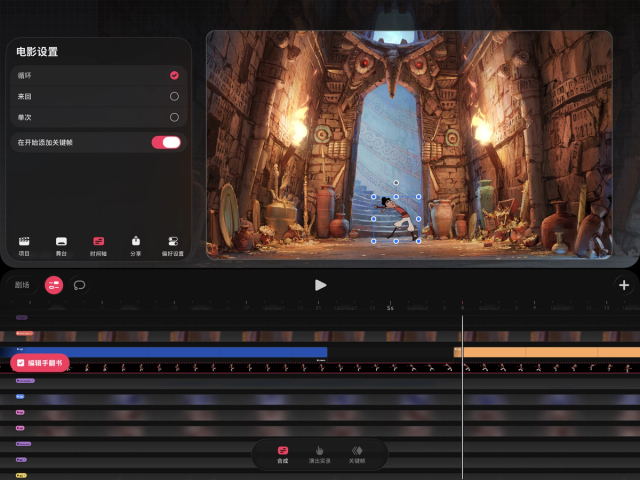Click the plus icon to add track
This screenshot has width=640, height=480.
(x=624, y=285)
